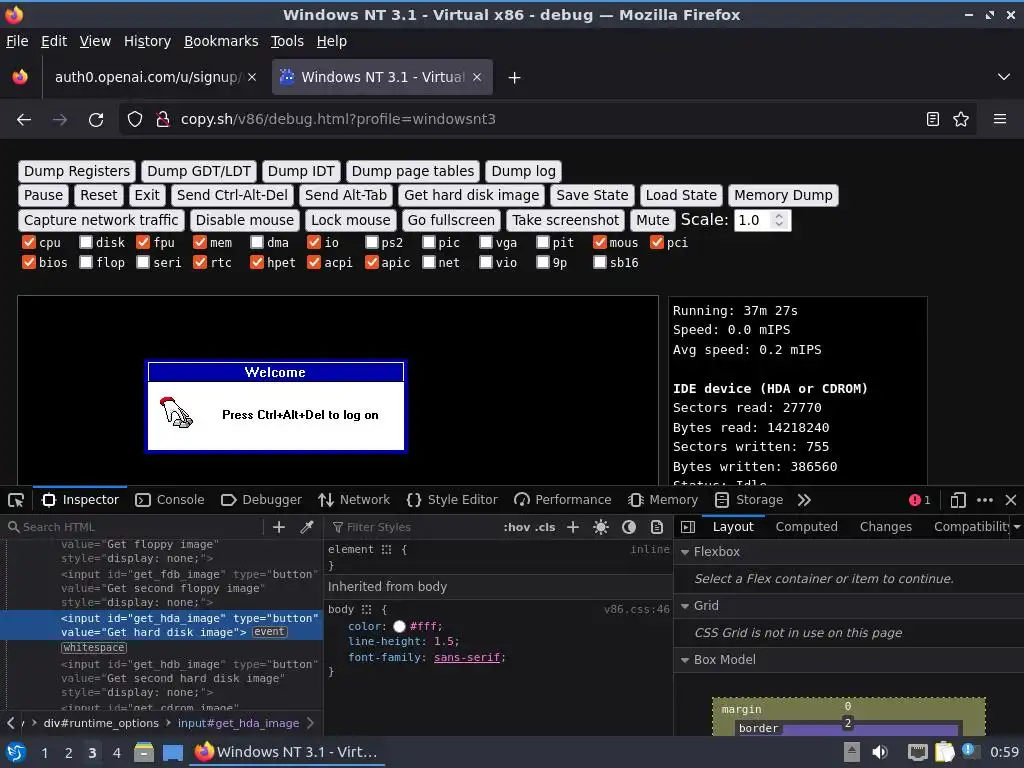Open the volume icon in system tray

coord(880,752)
